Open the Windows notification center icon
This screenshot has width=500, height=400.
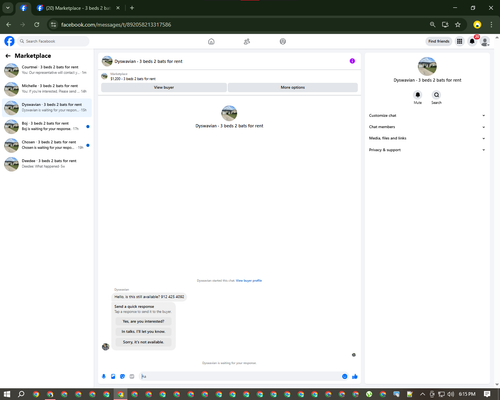[x=487, y=394]
